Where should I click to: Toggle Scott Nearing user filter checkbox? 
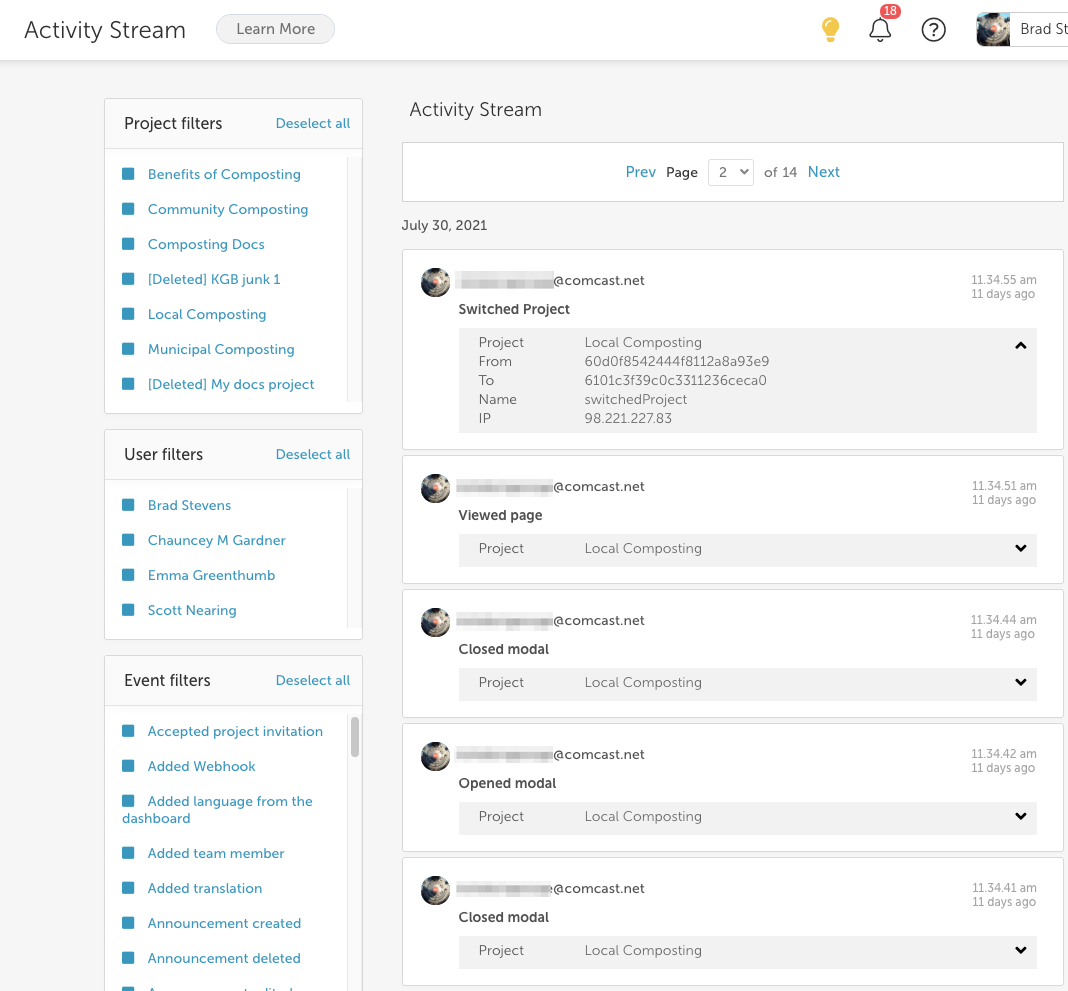128,610
